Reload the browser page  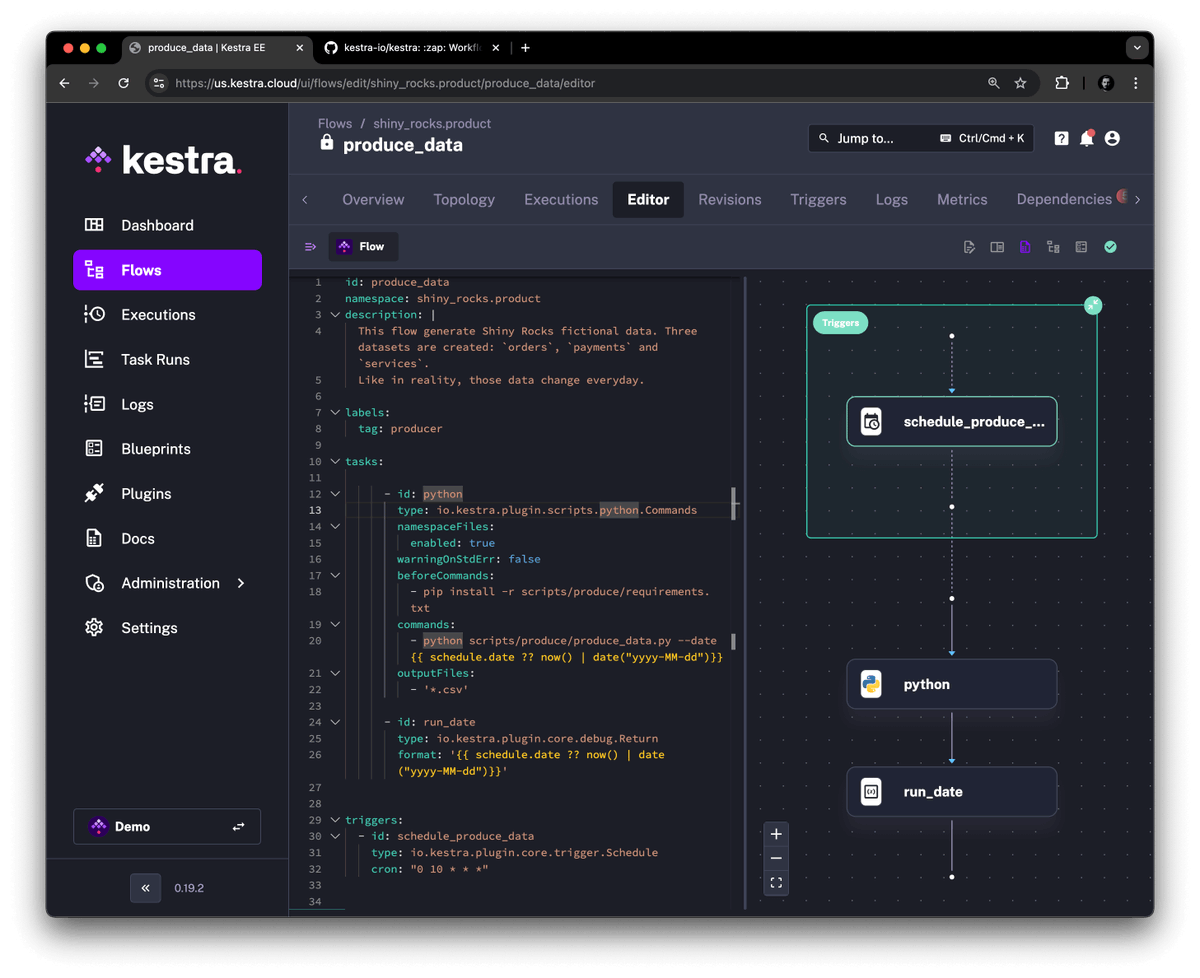123,83
